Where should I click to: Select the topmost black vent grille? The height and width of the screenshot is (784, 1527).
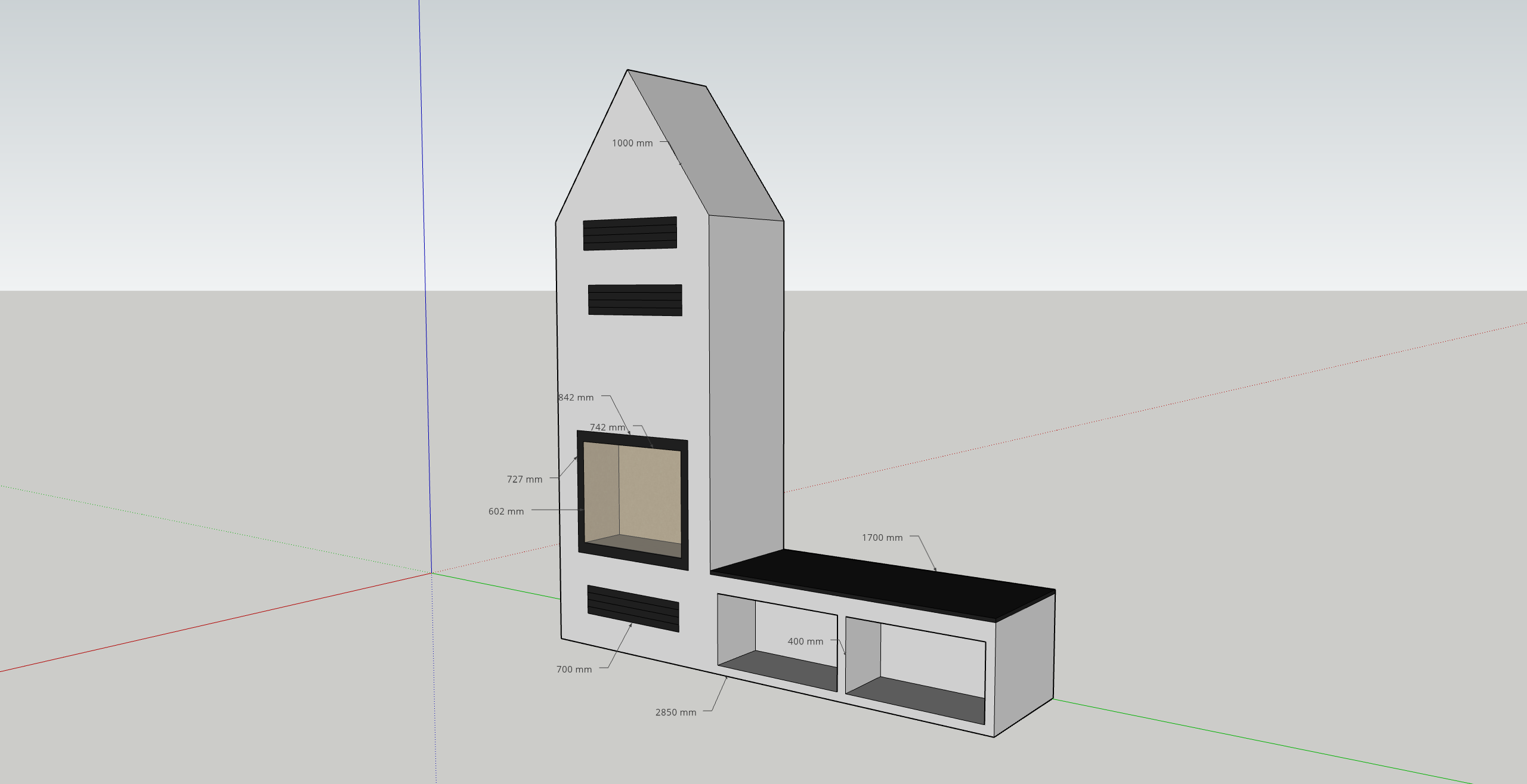click(630, 233)
